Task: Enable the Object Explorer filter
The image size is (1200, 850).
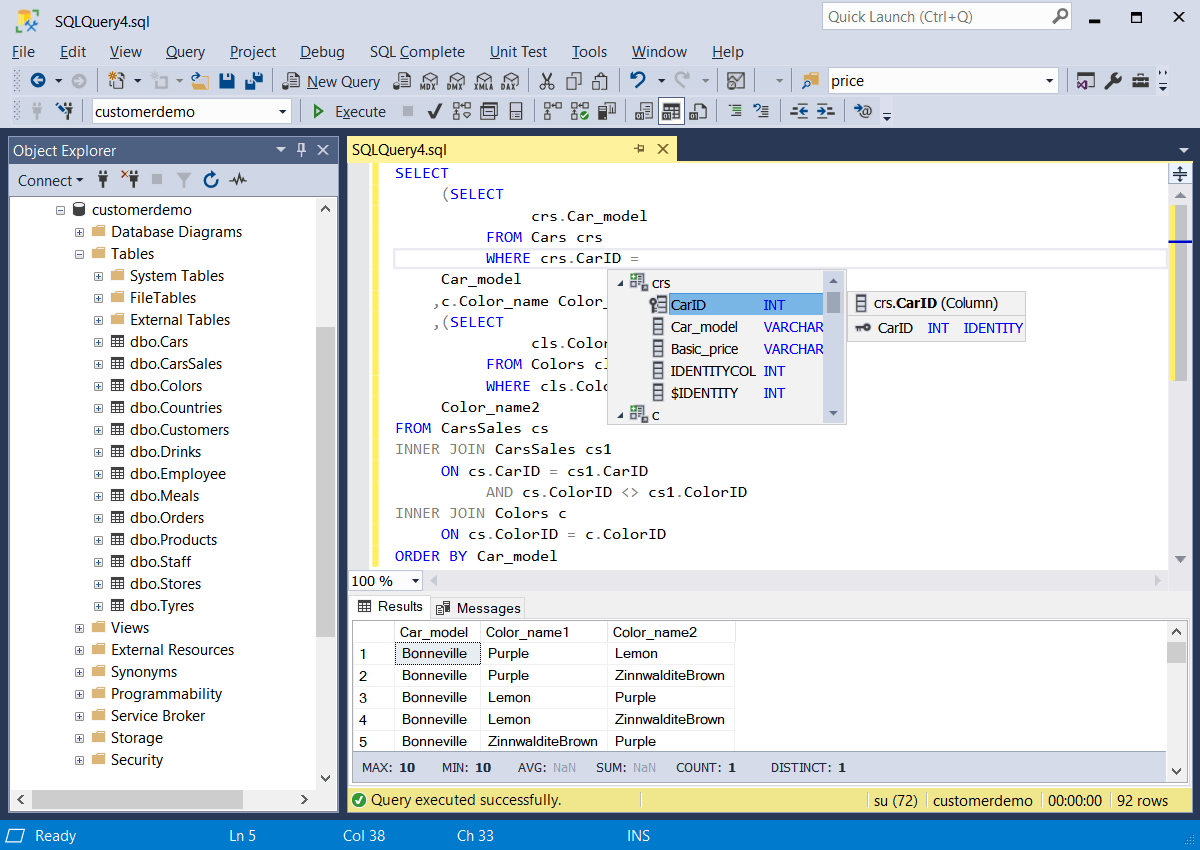Action: (184, 180)
